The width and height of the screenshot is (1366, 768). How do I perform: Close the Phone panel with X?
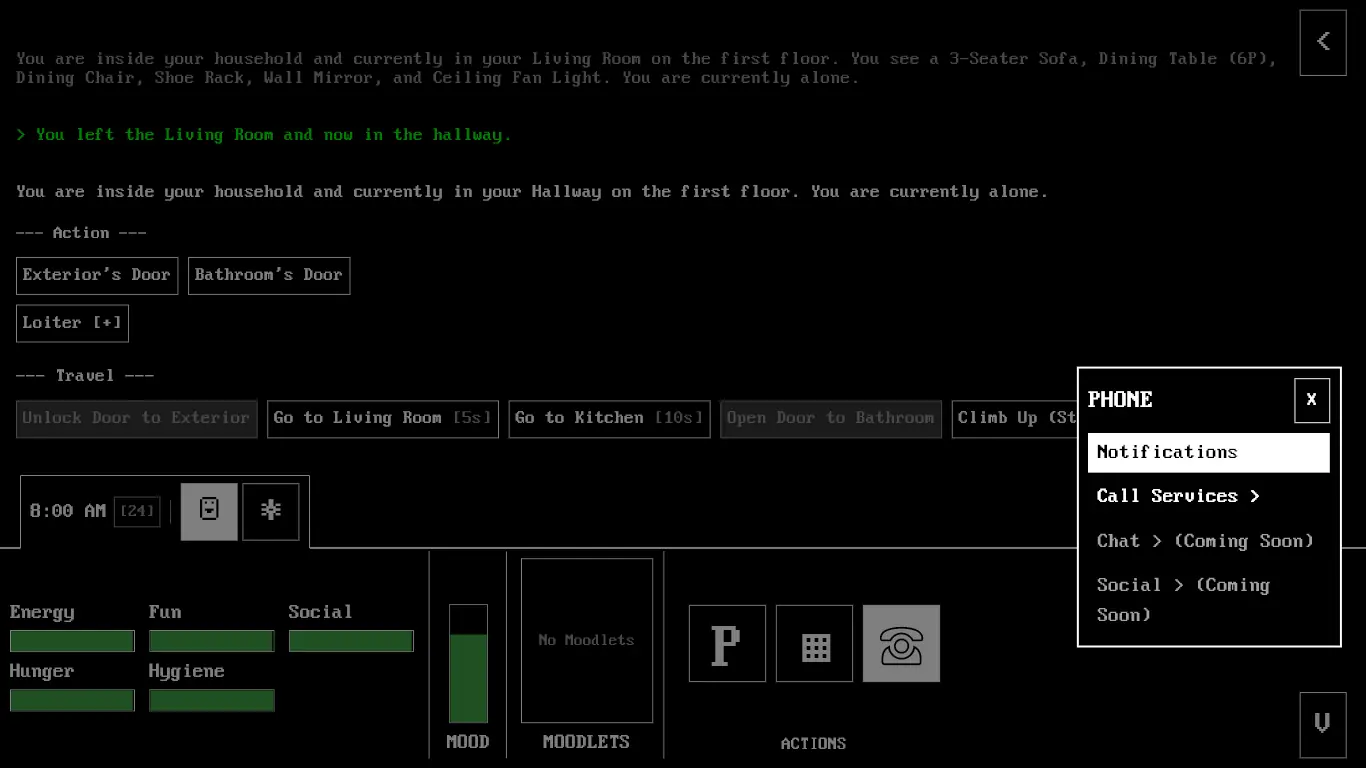tap(1311, 400)
